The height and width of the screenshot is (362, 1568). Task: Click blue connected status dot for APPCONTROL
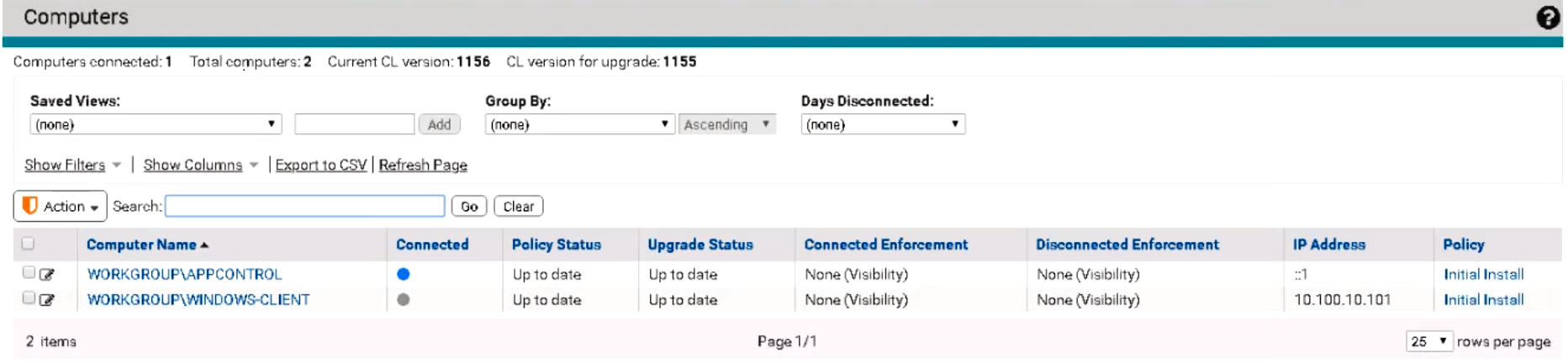tap(404, 274)
